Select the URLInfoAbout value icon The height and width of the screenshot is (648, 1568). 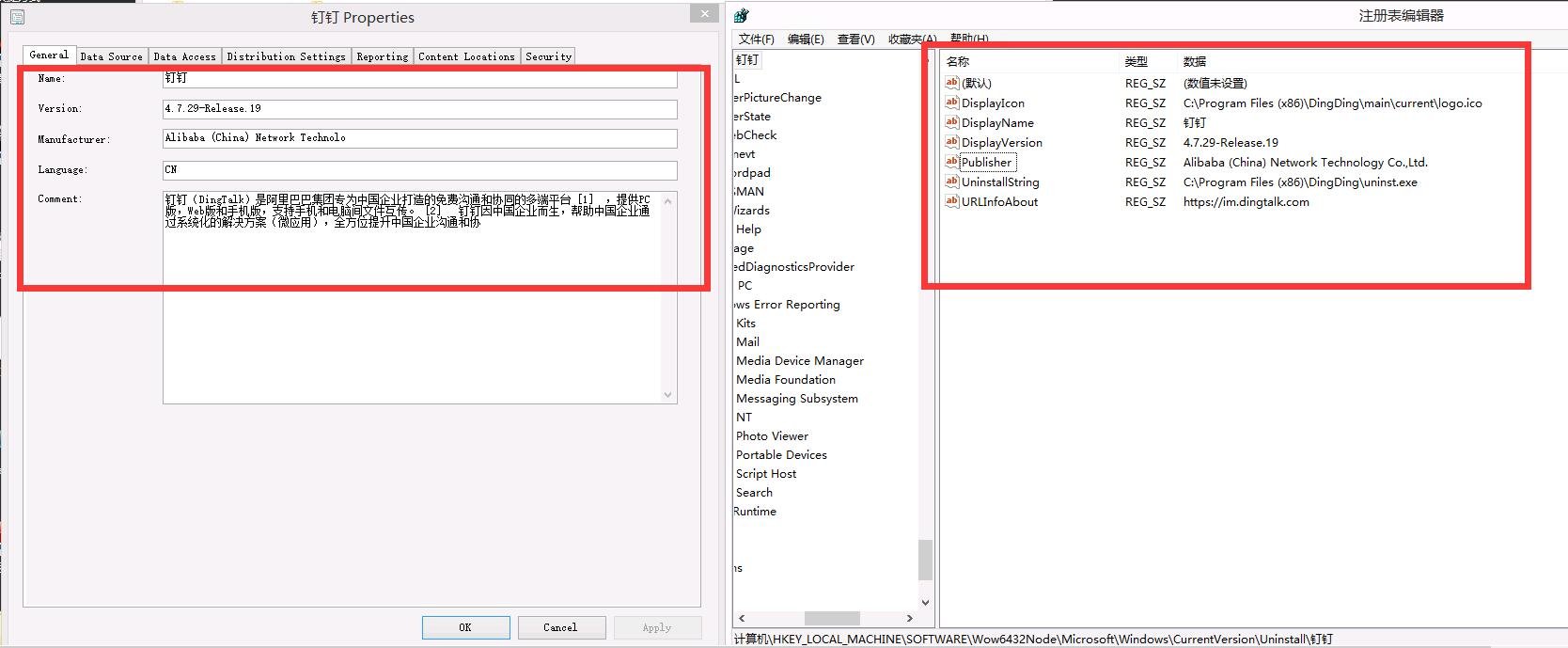pos(951,201)
